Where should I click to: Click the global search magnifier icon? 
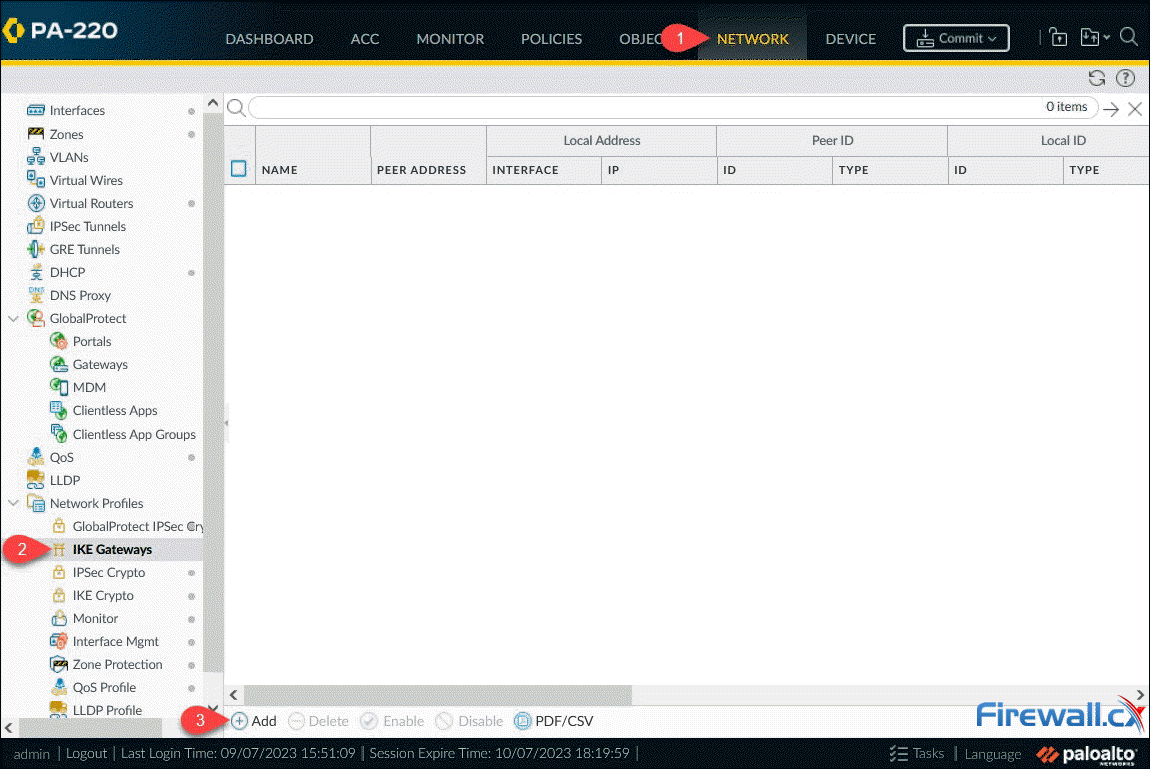click(1129, 37)
